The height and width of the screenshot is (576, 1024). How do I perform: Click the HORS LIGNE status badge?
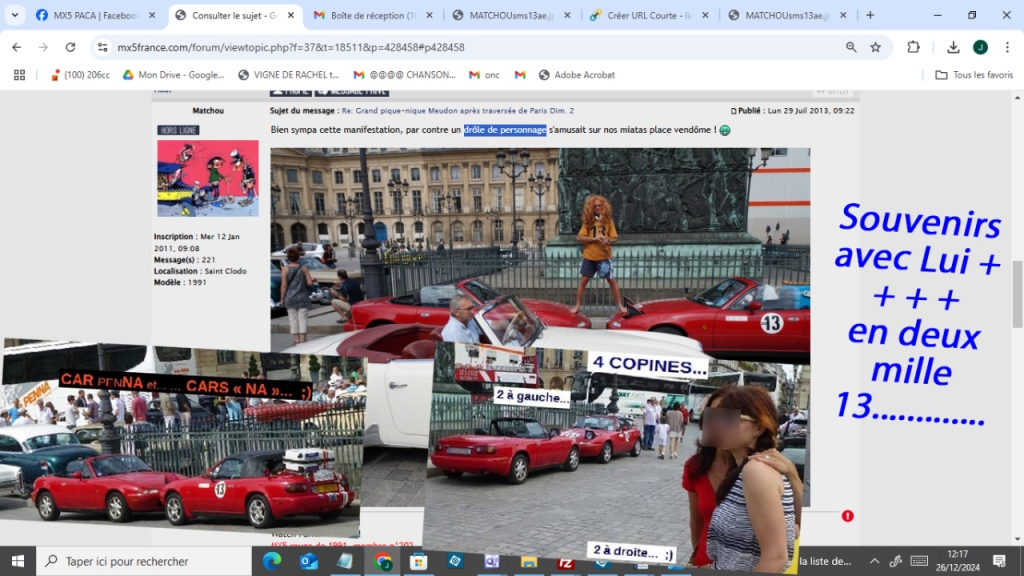(x=178, y=130)
